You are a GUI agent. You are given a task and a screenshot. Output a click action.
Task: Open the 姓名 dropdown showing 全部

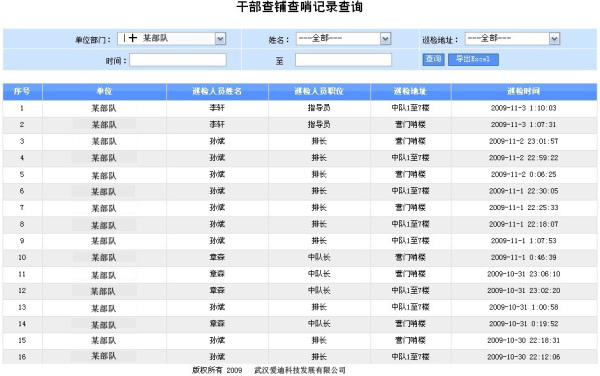click(343, 38)
